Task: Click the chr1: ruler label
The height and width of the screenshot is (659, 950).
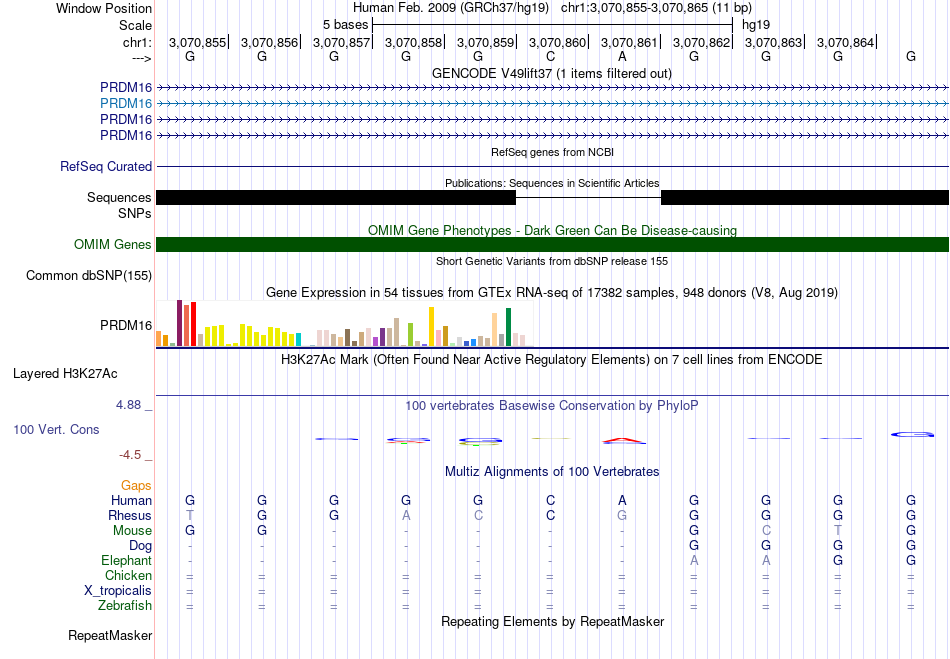Action: (x=137, y=42)
